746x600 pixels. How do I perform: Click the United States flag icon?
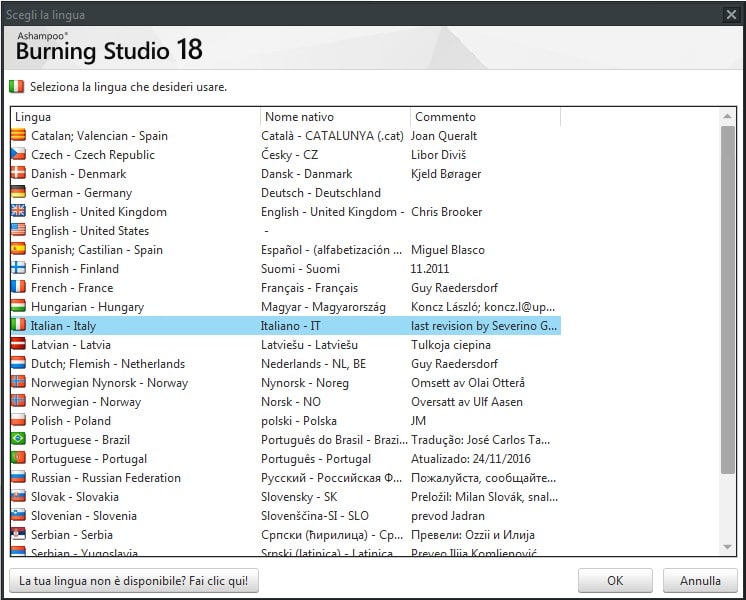point(19,230)
